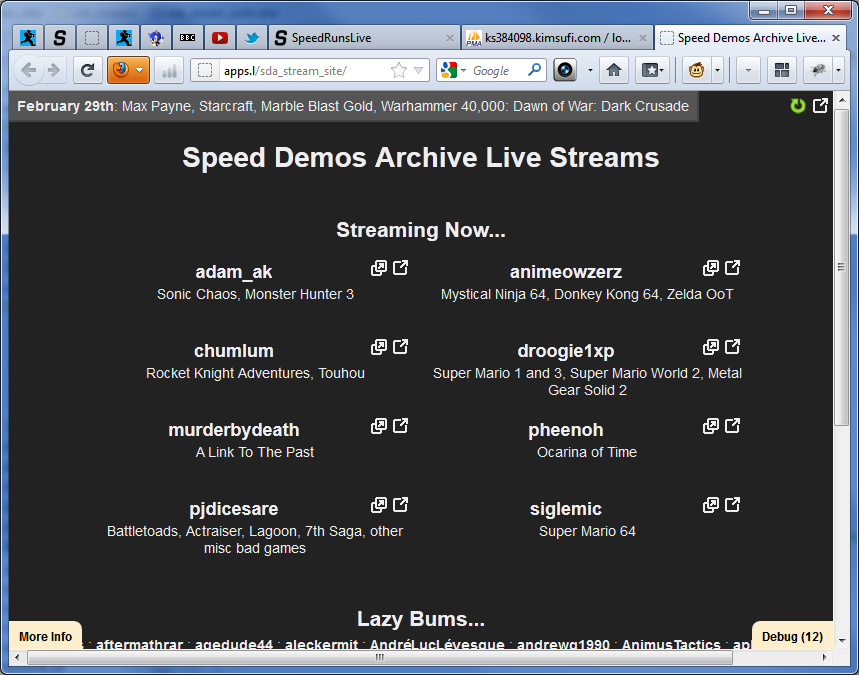
Task: Open pheenoh stream external link icon
Action: point(732,426)
